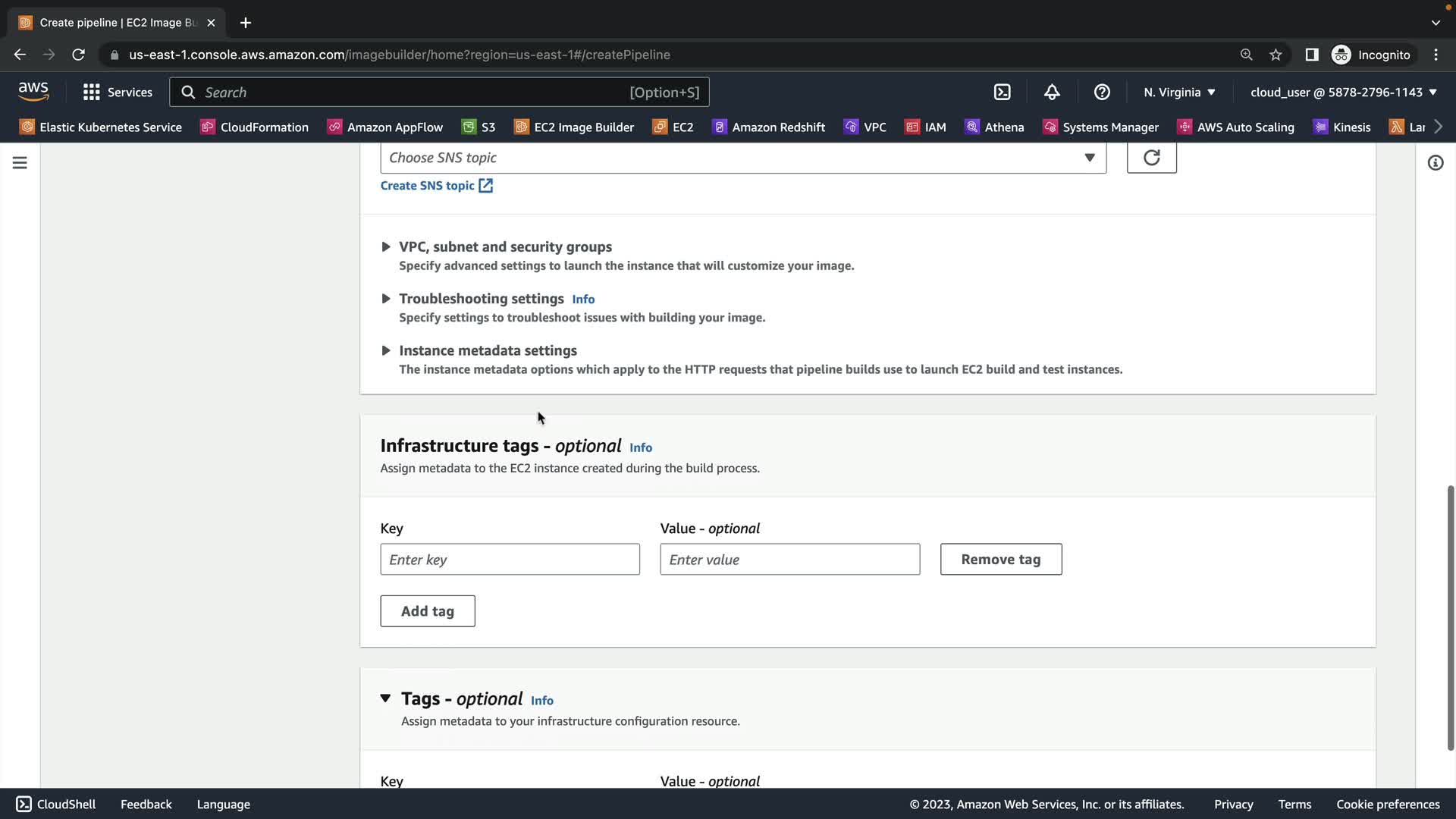The image size is (1456, 819).
Task: Open the info panel icon at right
Action: pyautogui.click(x=1435, y=163)
